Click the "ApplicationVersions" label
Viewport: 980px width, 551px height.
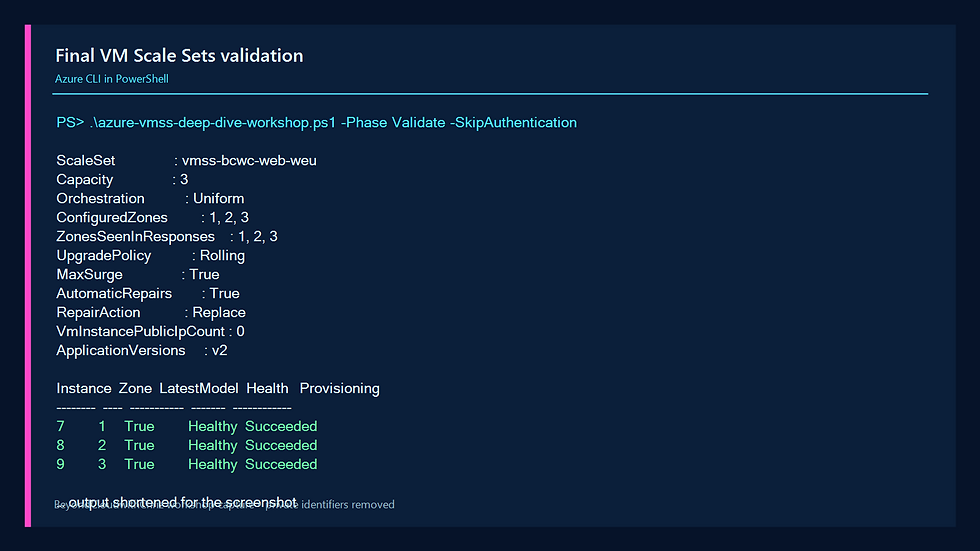121,350
